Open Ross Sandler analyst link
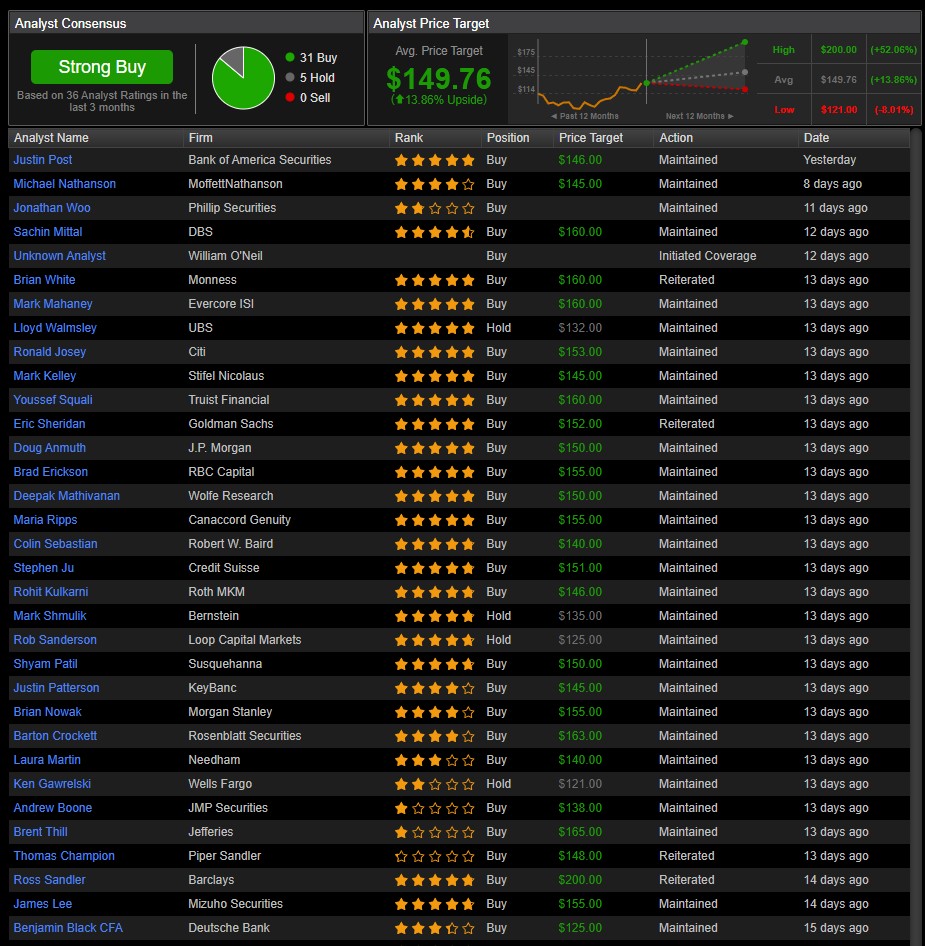The width and height of the screenshot is (925, 946). point(49,880)
